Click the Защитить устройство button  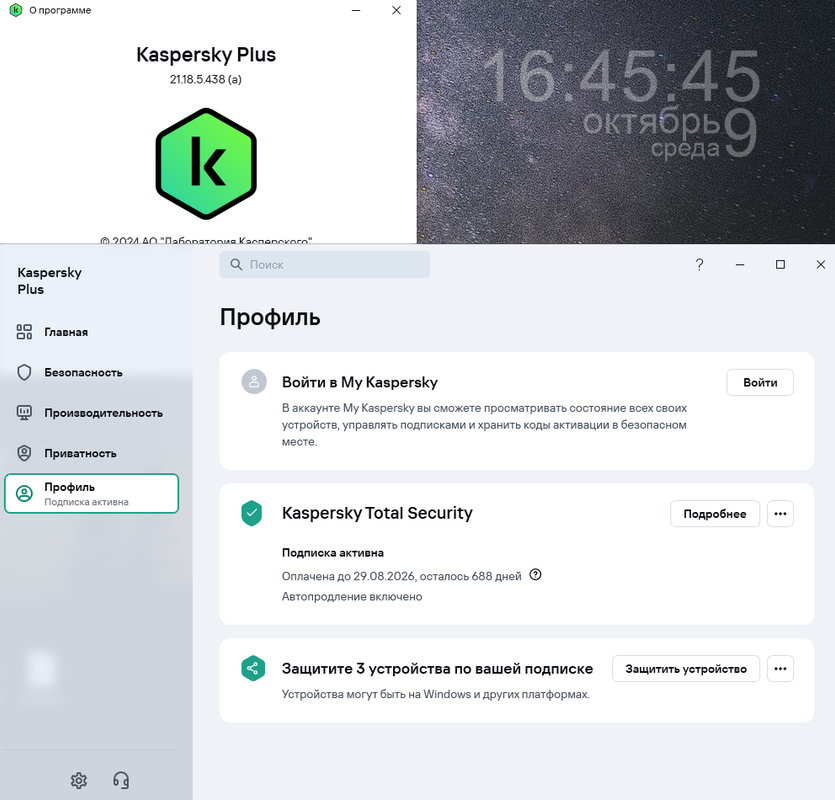click(686, 669)
